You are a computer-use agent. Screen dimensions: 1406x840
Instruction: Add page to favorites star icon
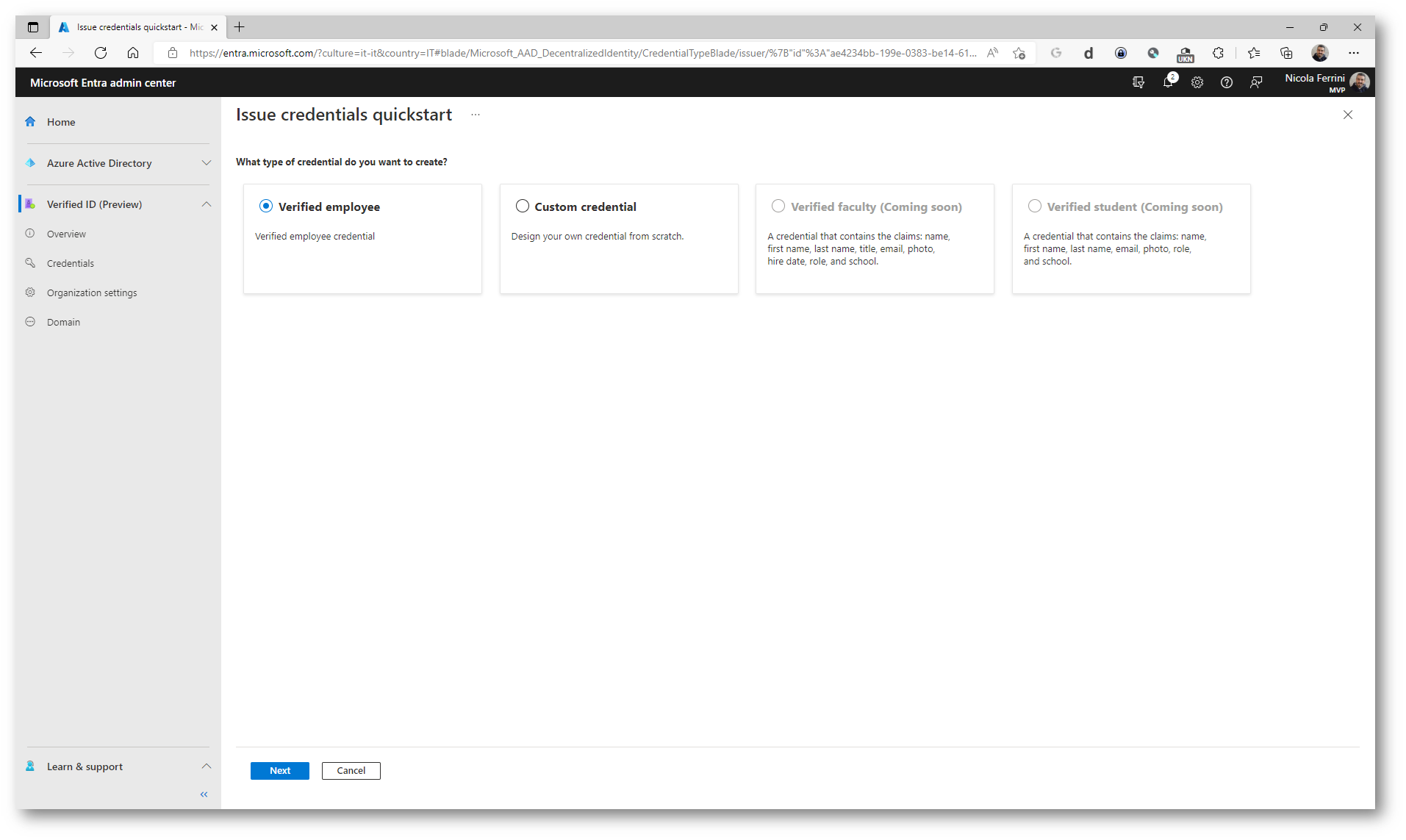pyautogui.click(x=1019, y=53)
